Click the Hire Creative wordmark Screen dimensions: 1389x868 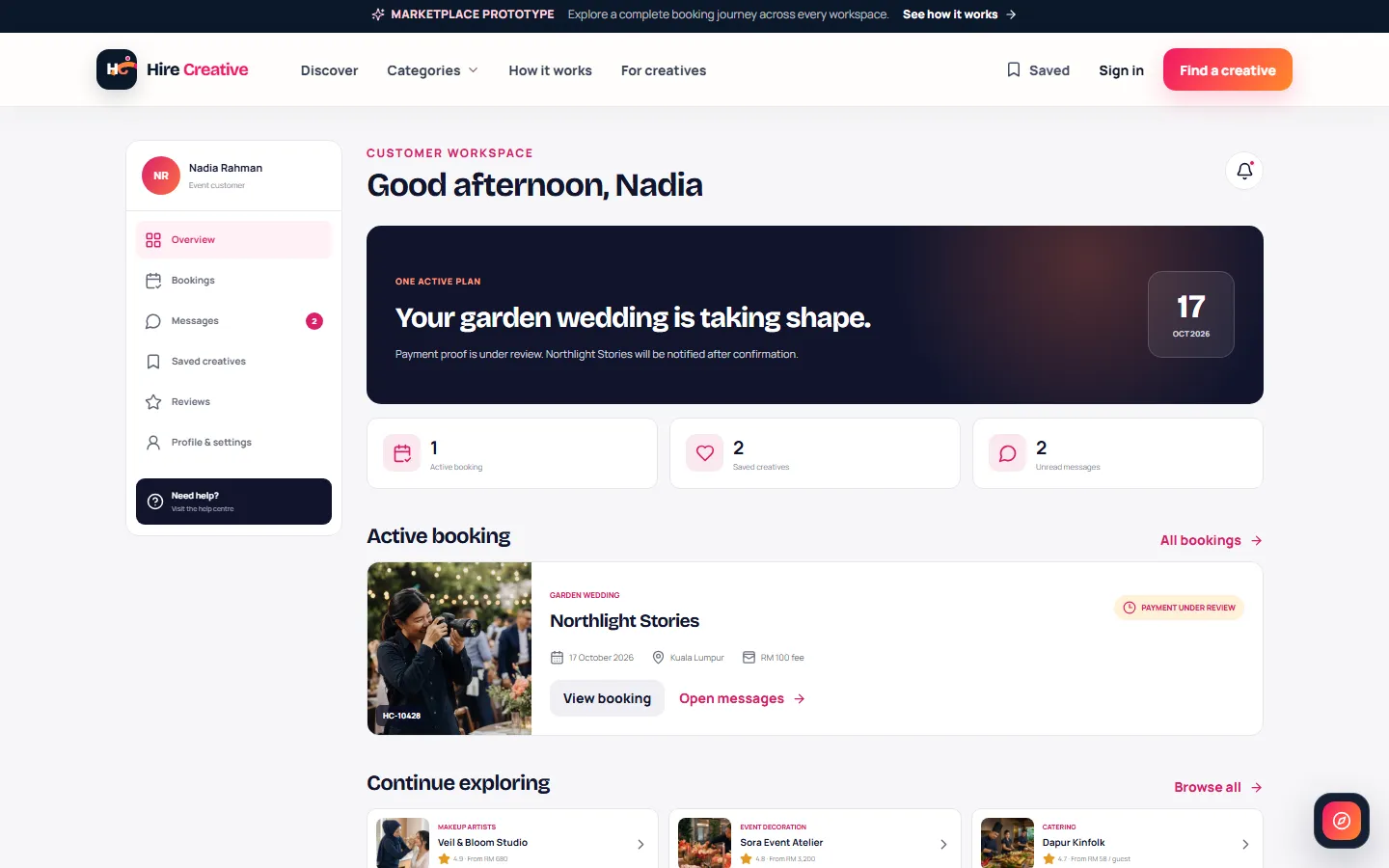pos(198,69)
